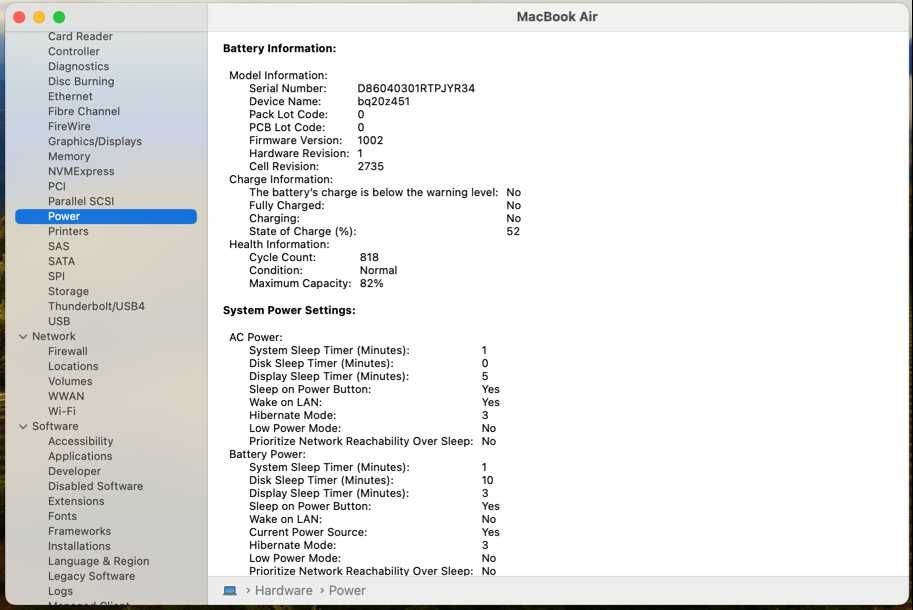Click the MacBook Air window title

(557, 17)
